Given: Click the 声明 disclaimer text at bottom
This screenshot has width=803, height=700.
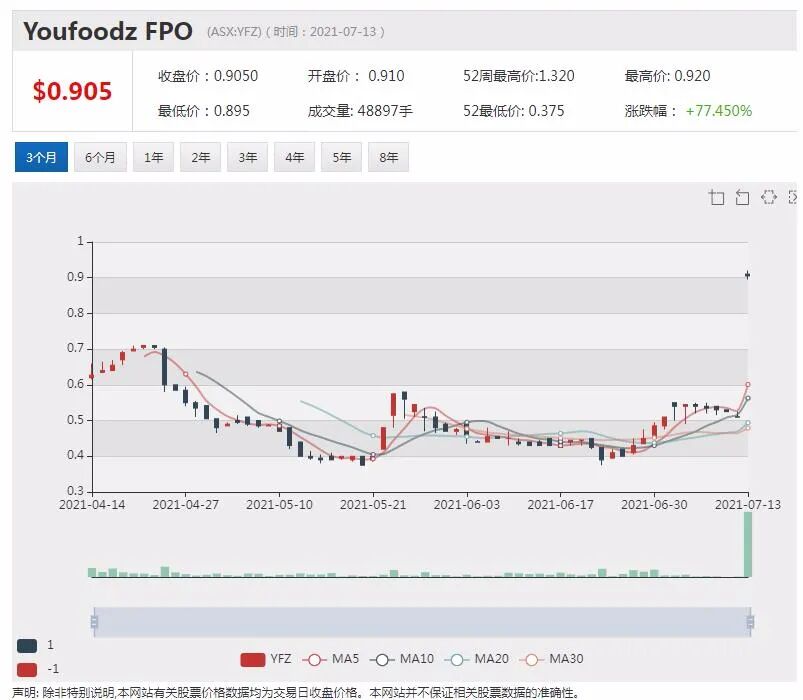Looking at the screenshot, I should pyautogui.click(x=296, y=693).
